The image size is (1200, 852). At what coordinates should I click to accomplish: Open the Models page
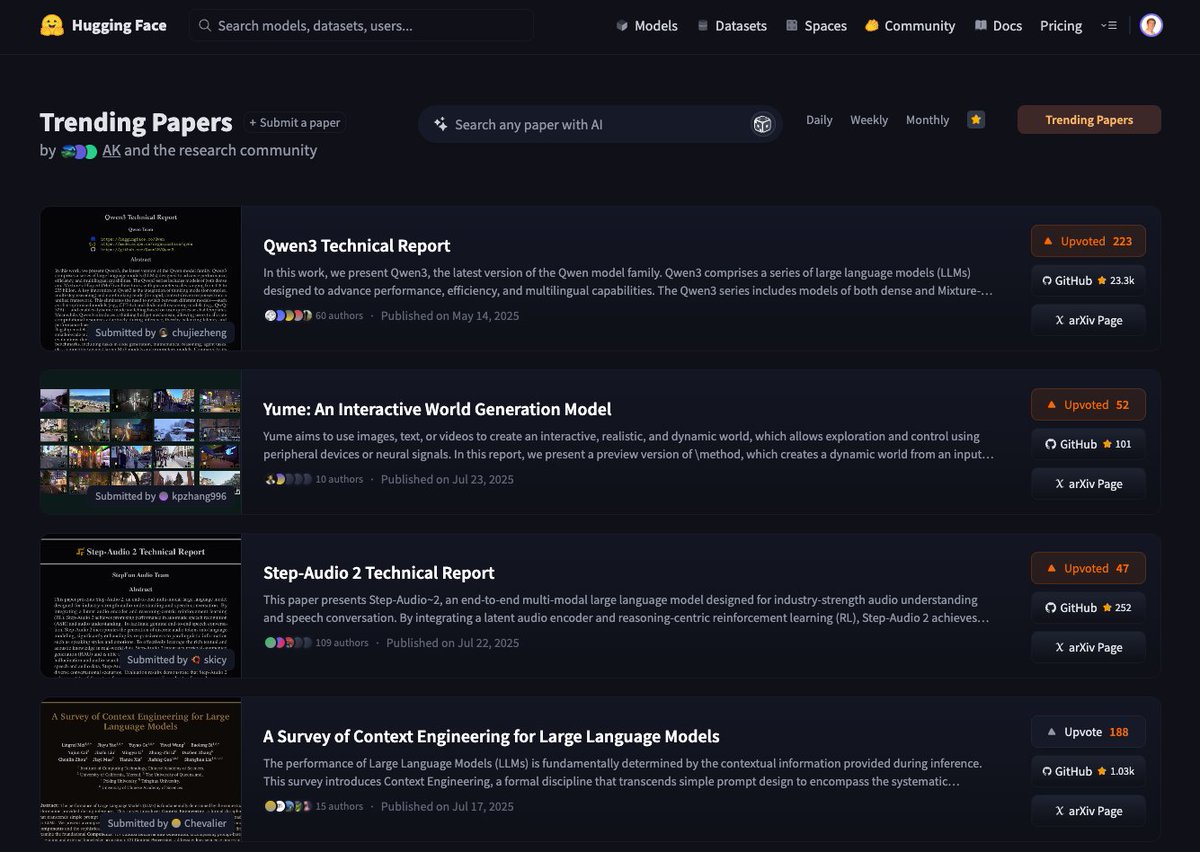click(646, 25)
